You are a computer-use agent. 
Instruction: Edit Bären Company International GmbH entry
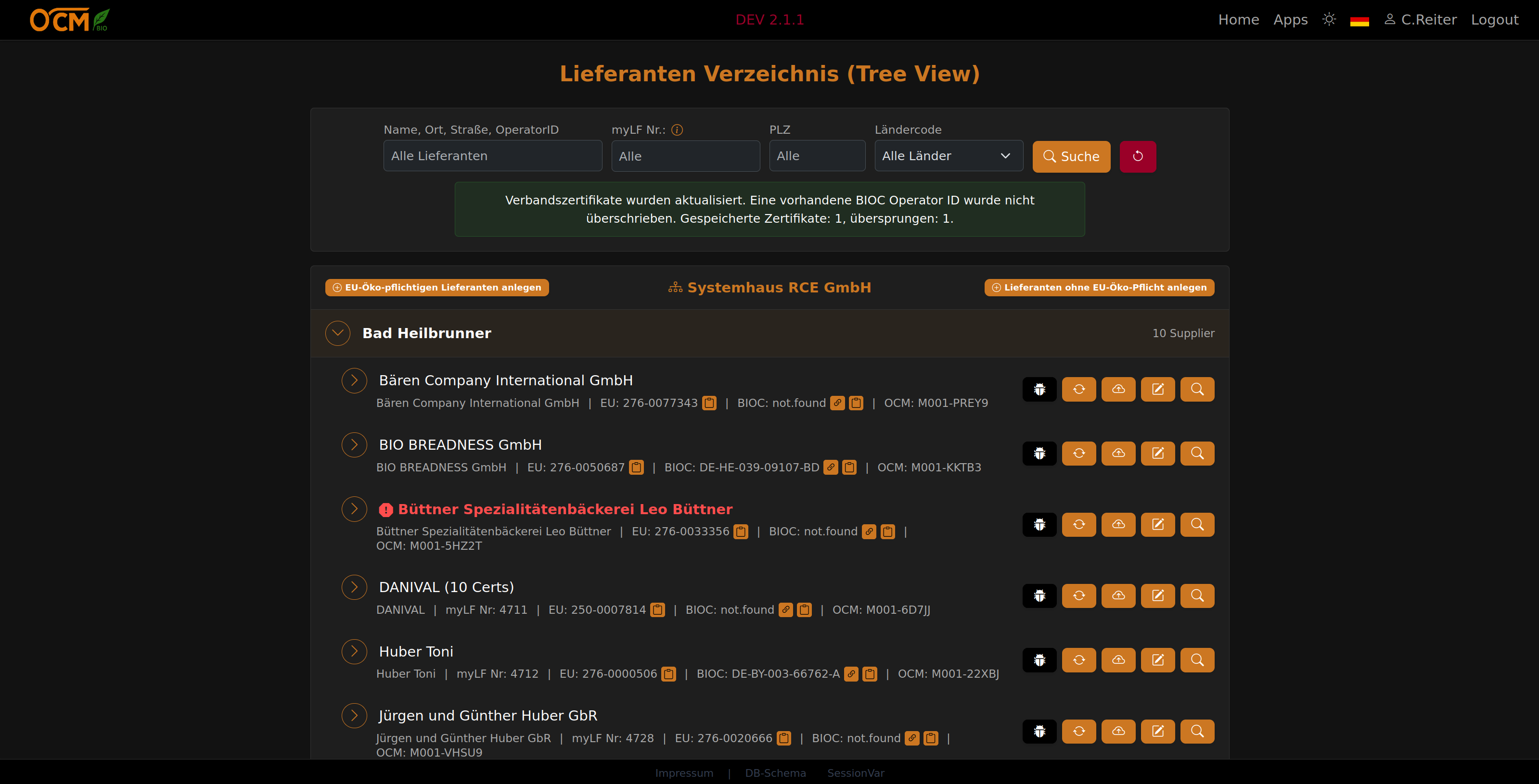pyautogui.click(x=1157, y=389)
